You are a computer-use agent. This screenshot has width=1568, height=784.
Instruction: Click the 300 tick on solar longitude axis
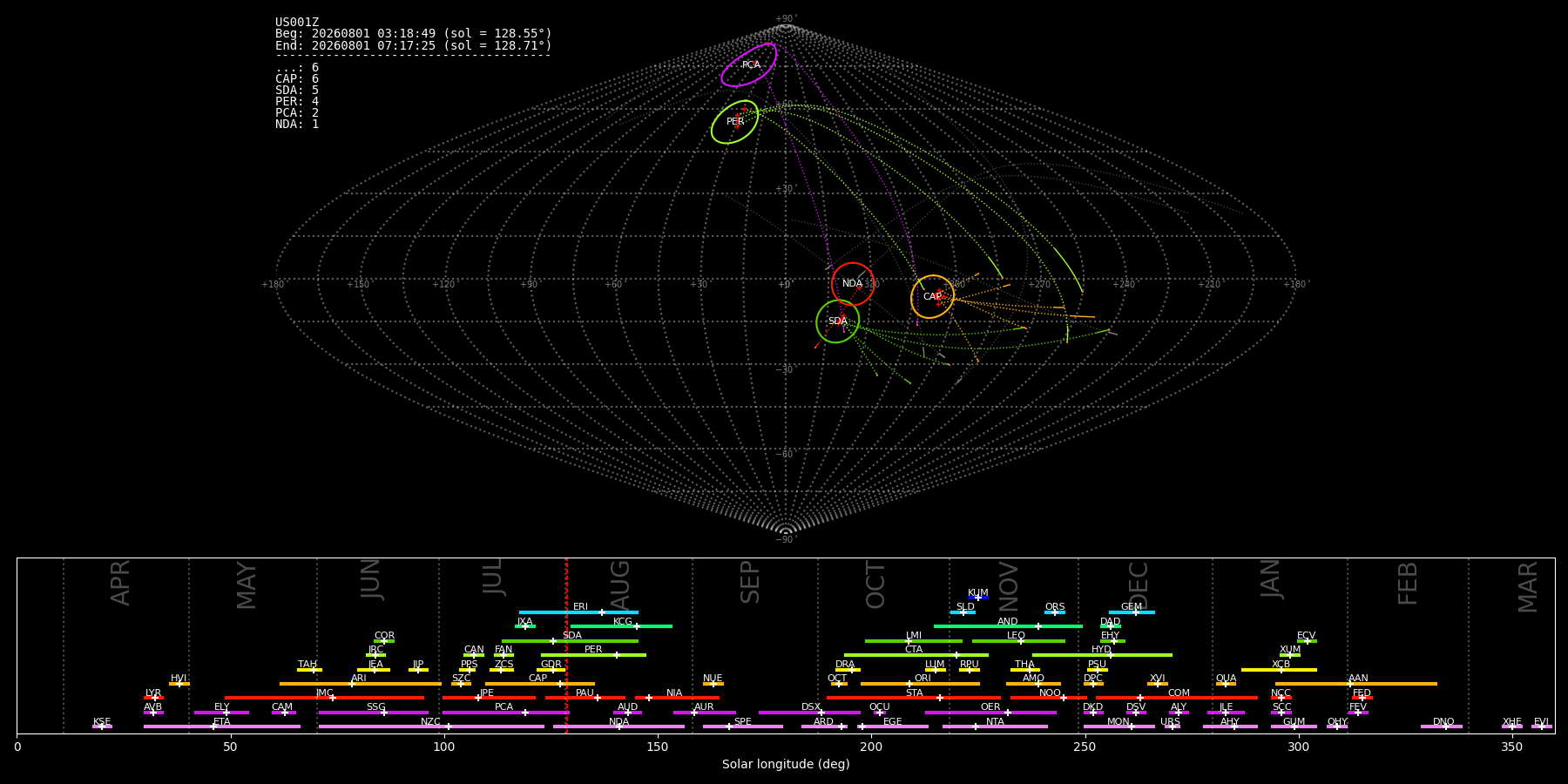[1298, 747]
